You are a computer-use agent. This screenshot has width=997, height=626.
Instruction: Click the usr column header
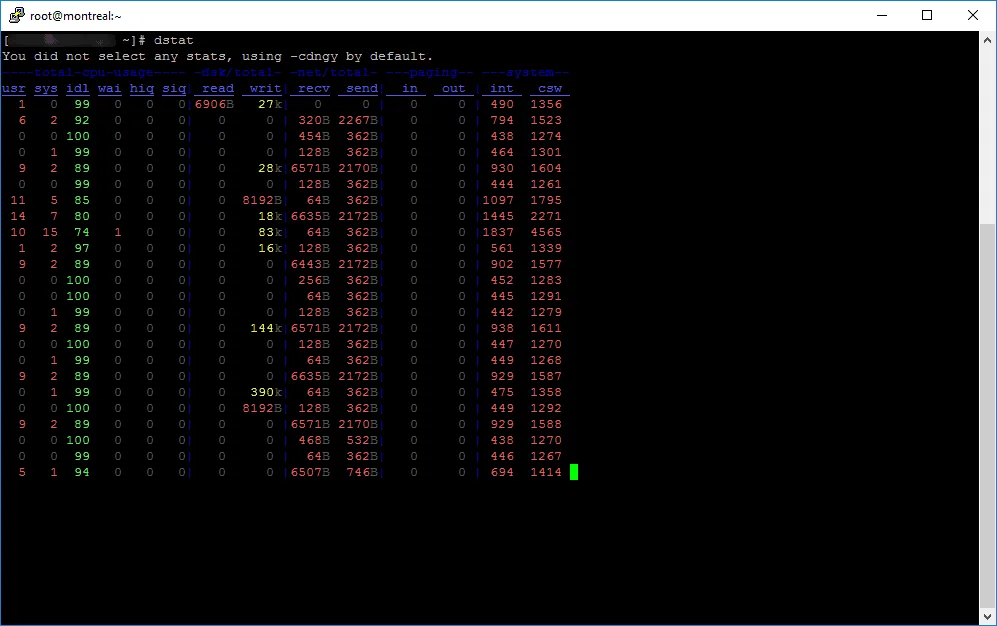coord(13,88)
